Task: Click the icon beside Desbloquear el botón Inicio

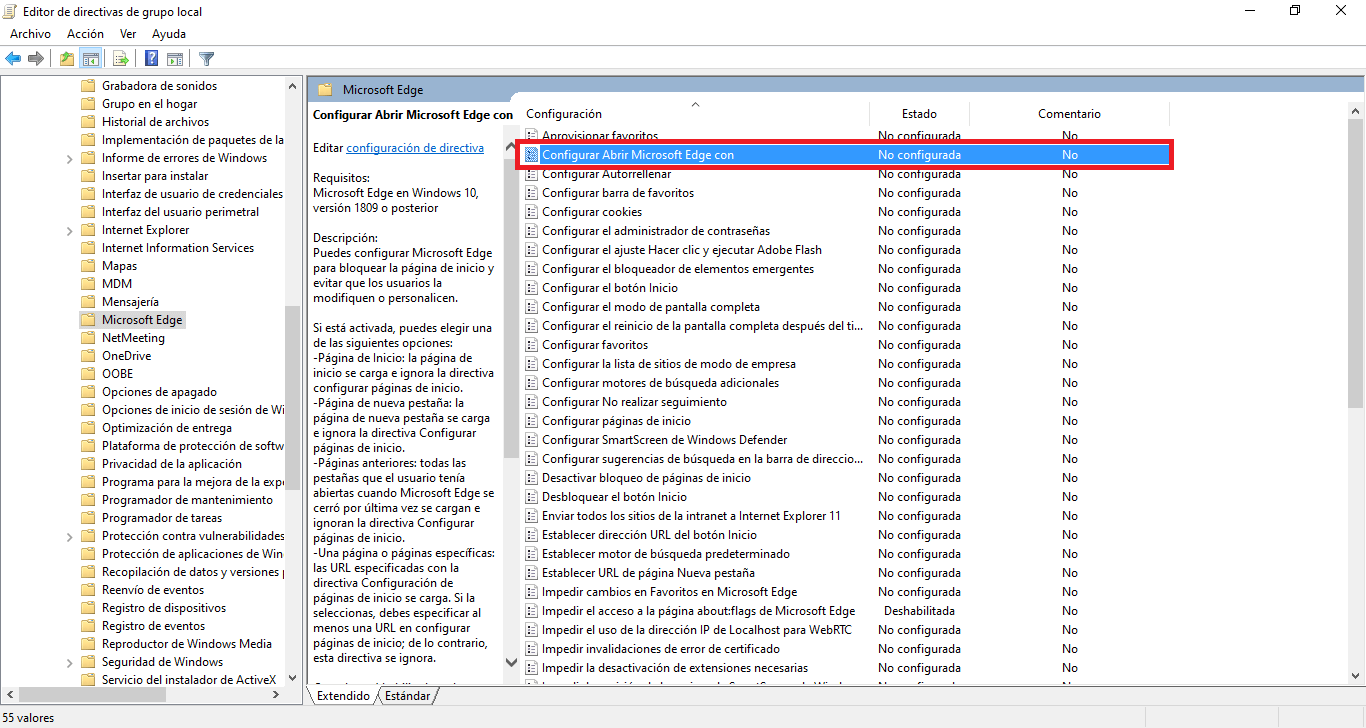Action: click(x=532, y=497)
